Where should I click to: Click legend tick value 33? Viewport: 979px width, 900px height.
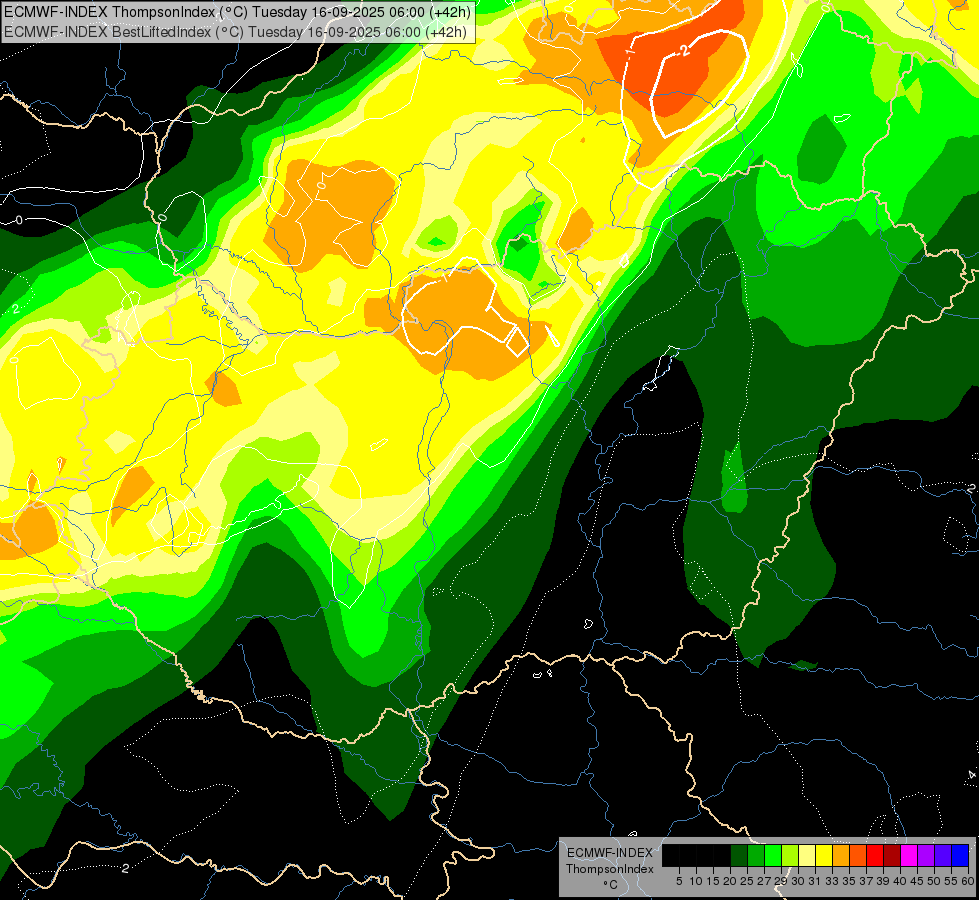832,881
